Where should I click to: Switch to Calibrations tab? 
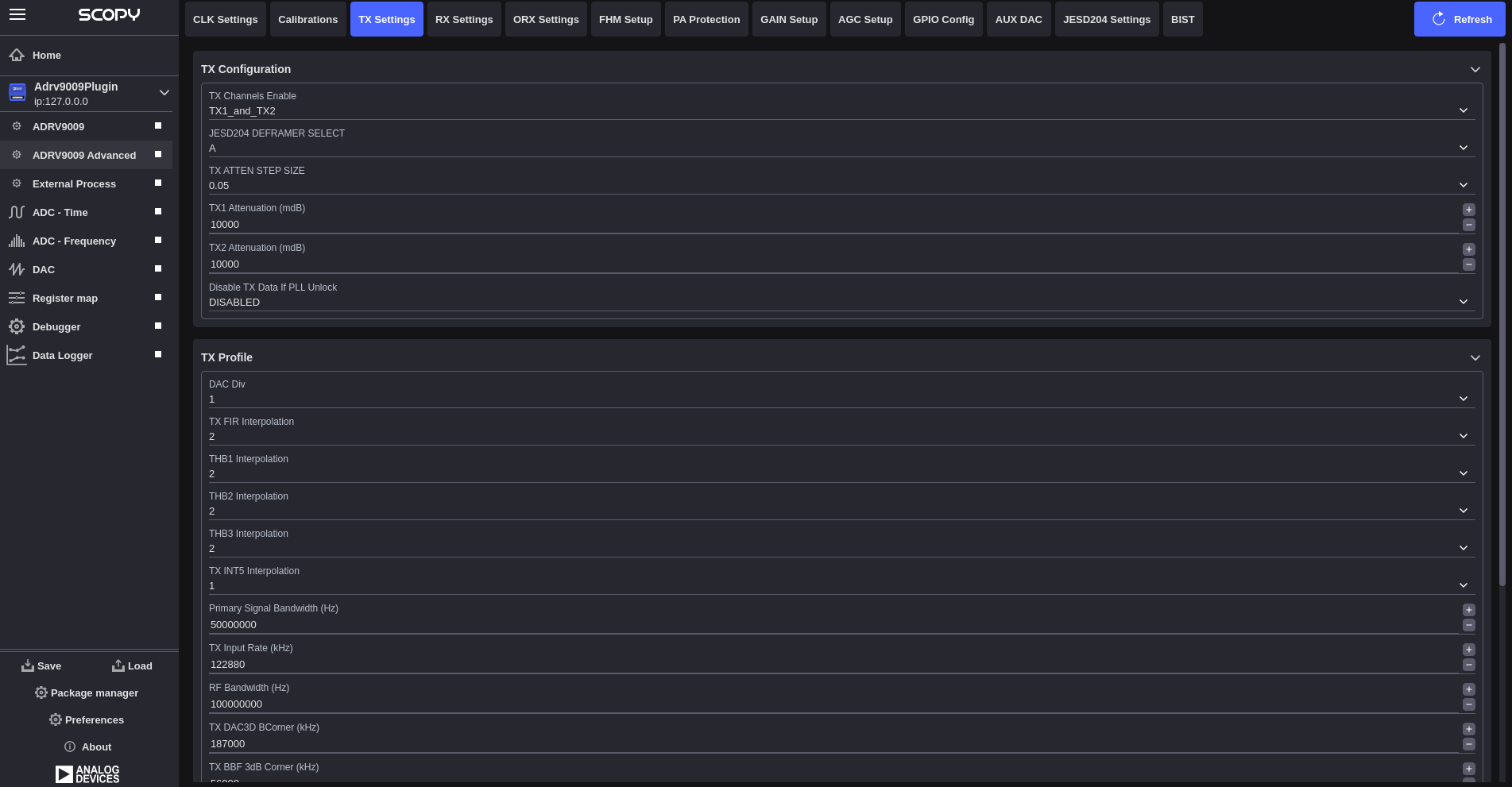(308, 19)
